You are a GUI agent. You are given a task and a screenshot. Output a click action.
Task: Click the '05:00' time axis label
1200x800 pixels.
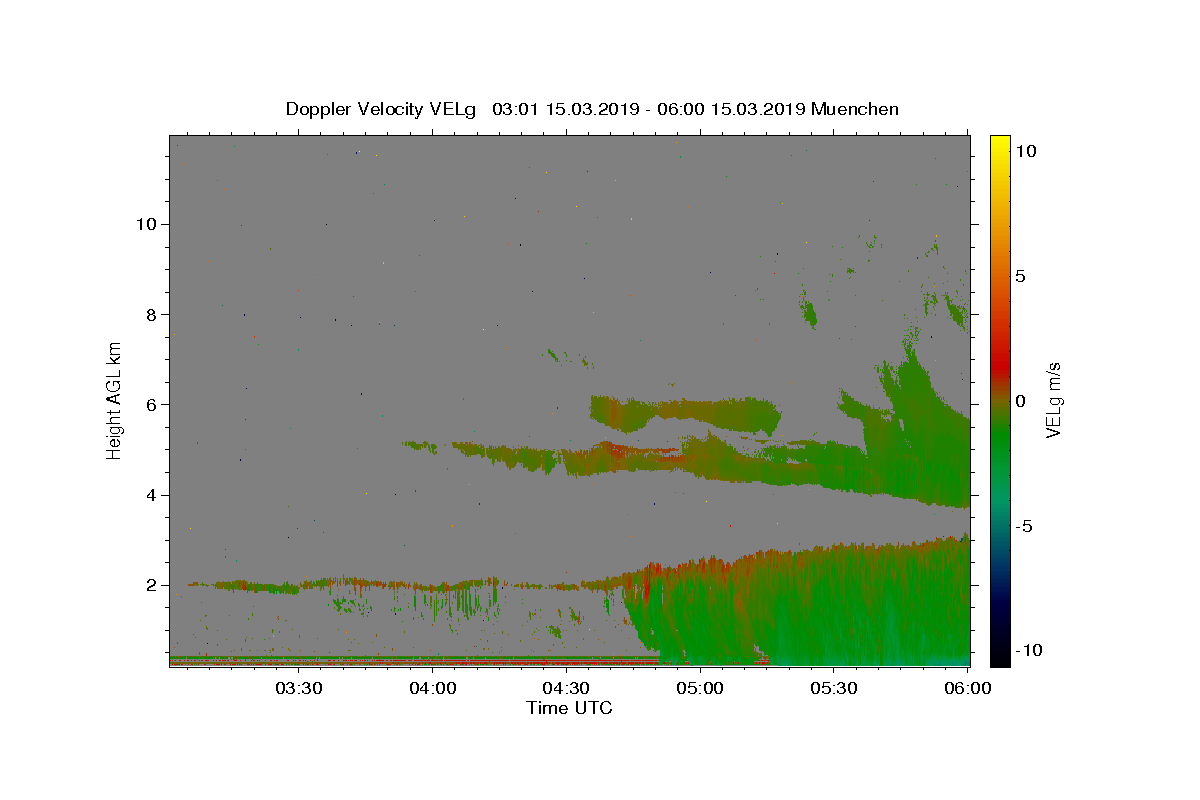click(700, 688)
